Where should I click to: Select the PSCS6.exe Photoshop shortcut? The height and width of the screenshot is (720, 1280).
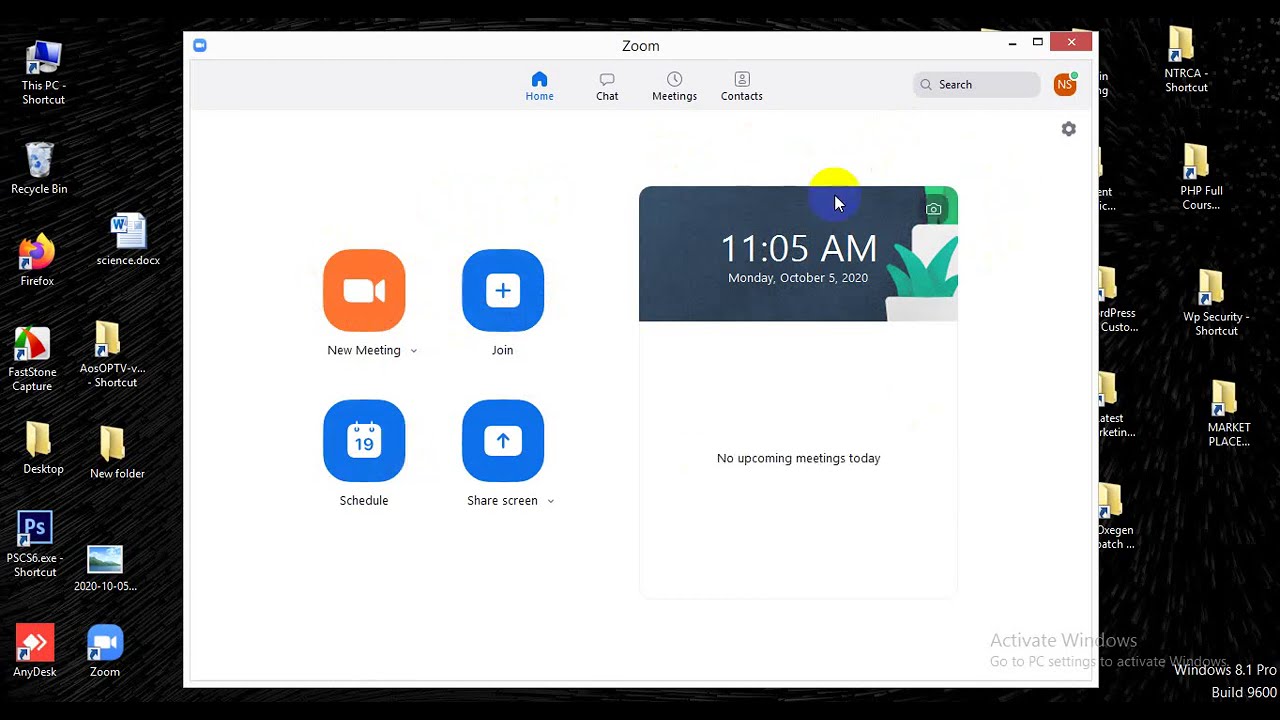click(x=35, y=545)
